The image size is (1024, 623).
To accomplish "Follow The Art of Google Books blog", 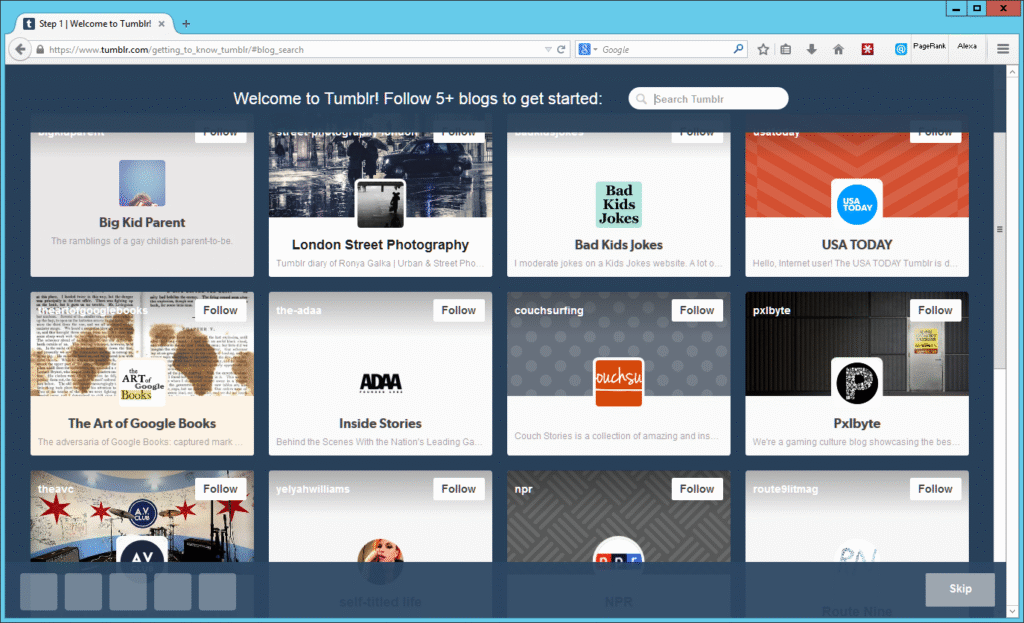I will coord(220,310).
